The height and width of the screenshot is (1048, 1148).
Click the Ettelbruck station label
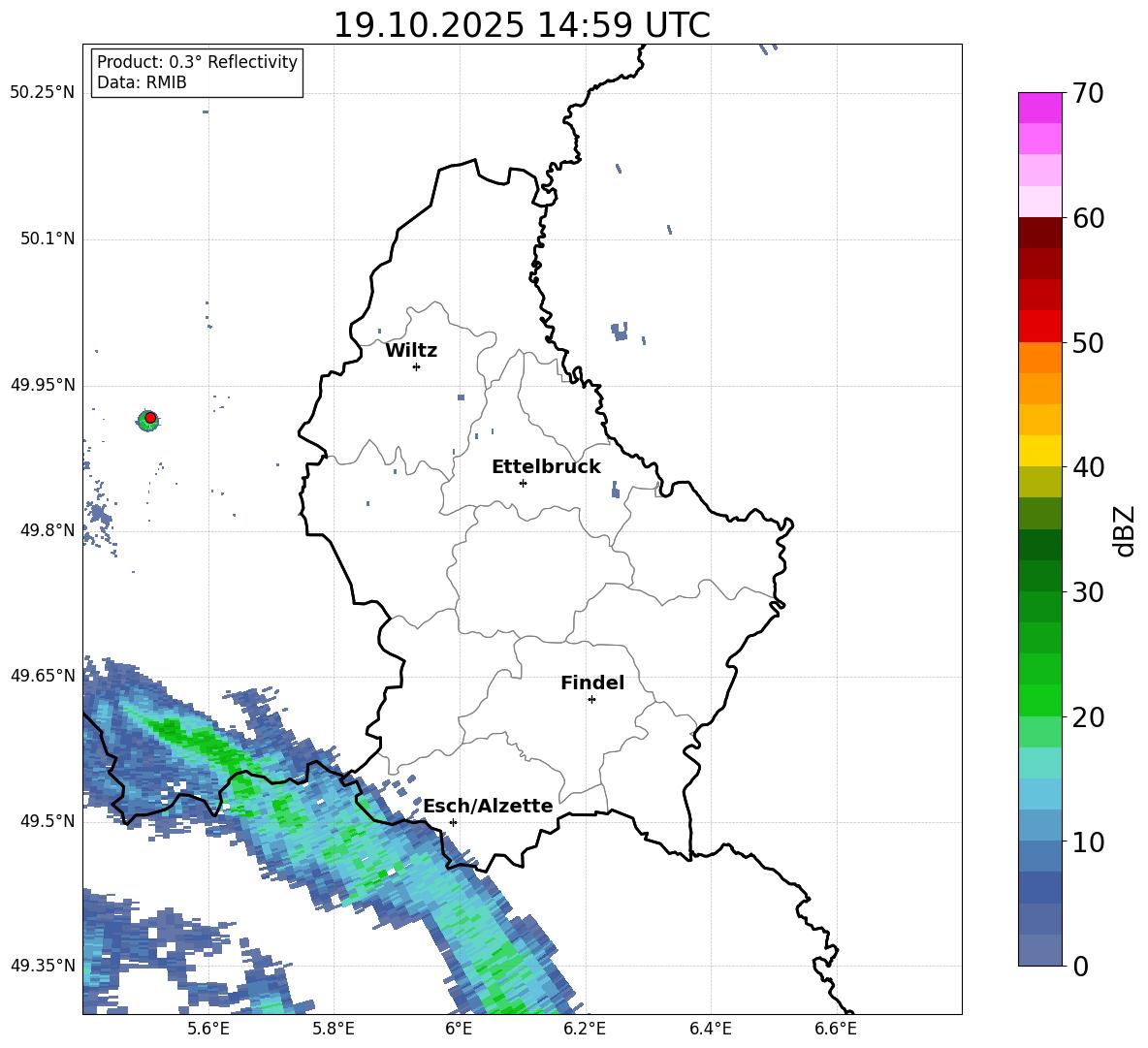point(546,467)
